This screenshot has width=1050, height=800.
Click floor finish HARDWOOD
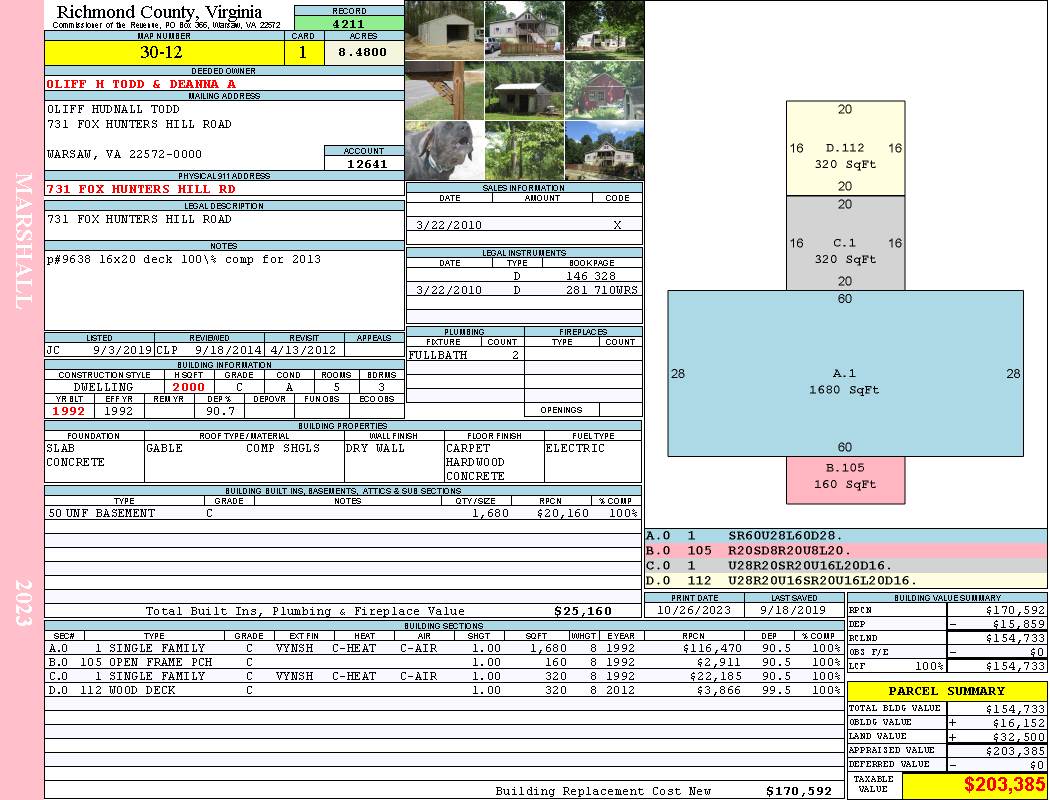(x=475, y=462)
